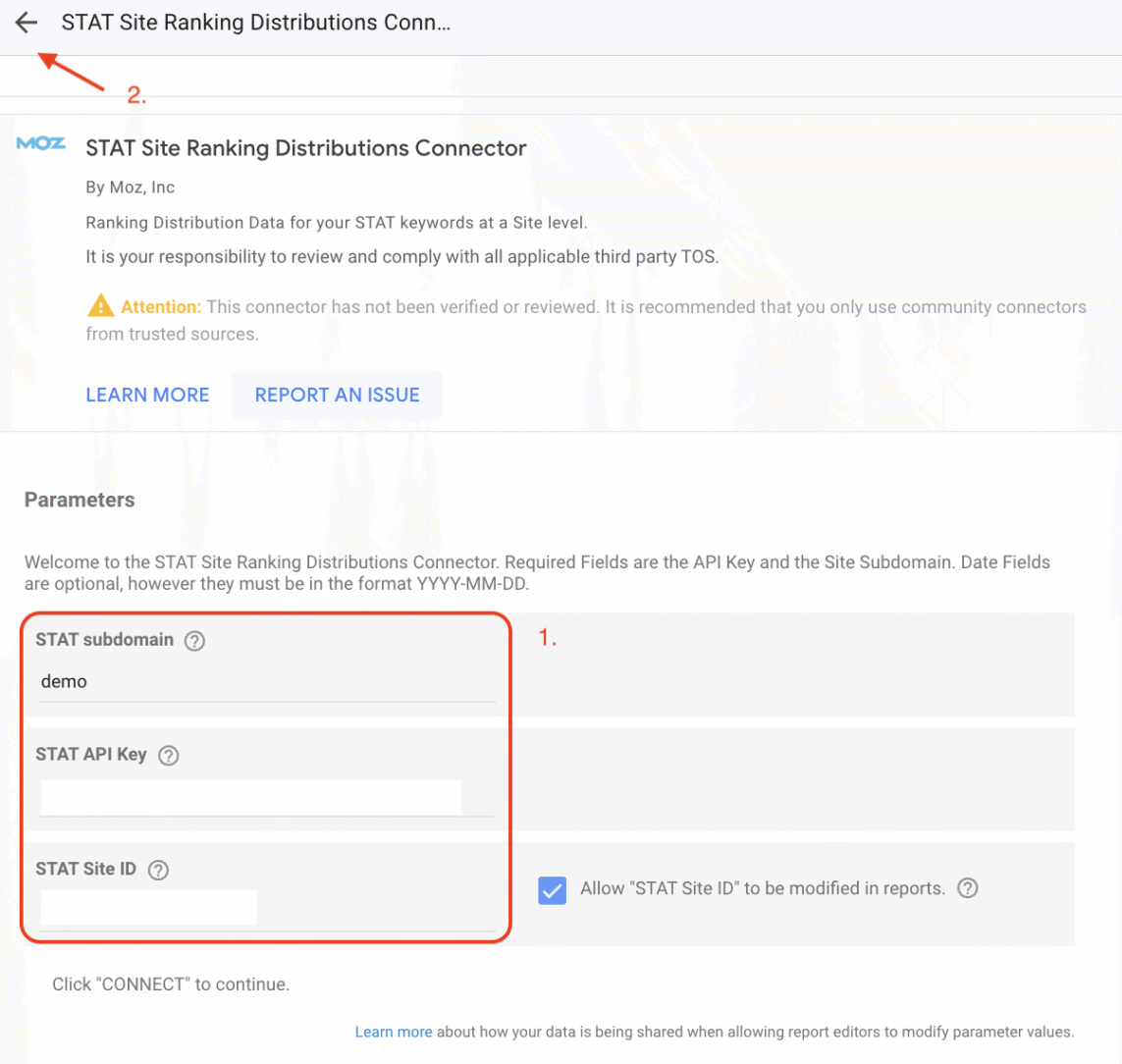Viewport: 1122px width, 1064px height.
Task: Click the Allow "STAT Site ID" checkbox label text
Action: 762,888
